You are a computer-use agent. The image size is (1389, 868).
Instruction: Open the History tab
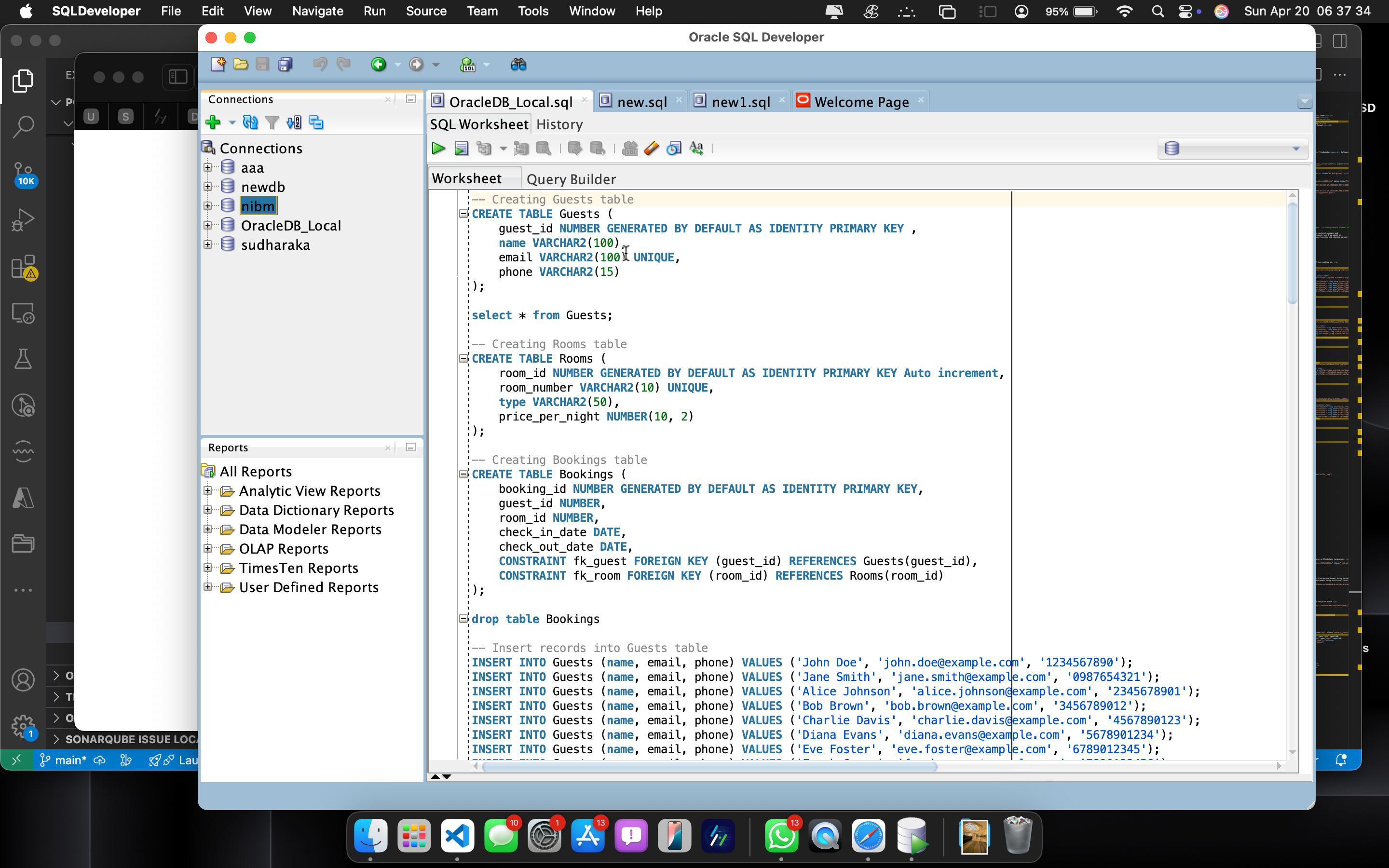[559, 124]
